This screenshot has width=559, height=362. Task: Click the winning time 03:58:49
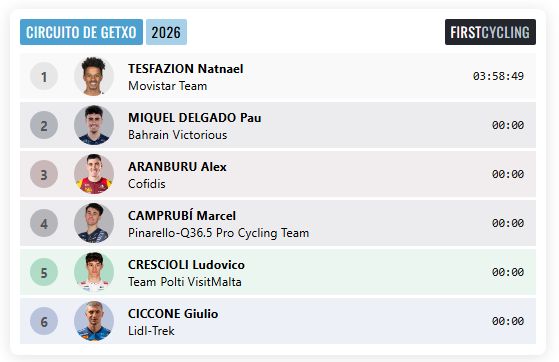tap(498, 76)
